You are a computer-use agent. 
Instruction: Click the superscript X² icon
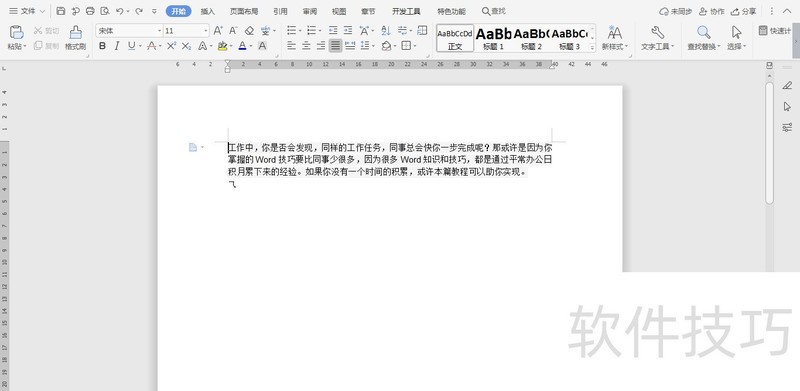click(171, 46)
